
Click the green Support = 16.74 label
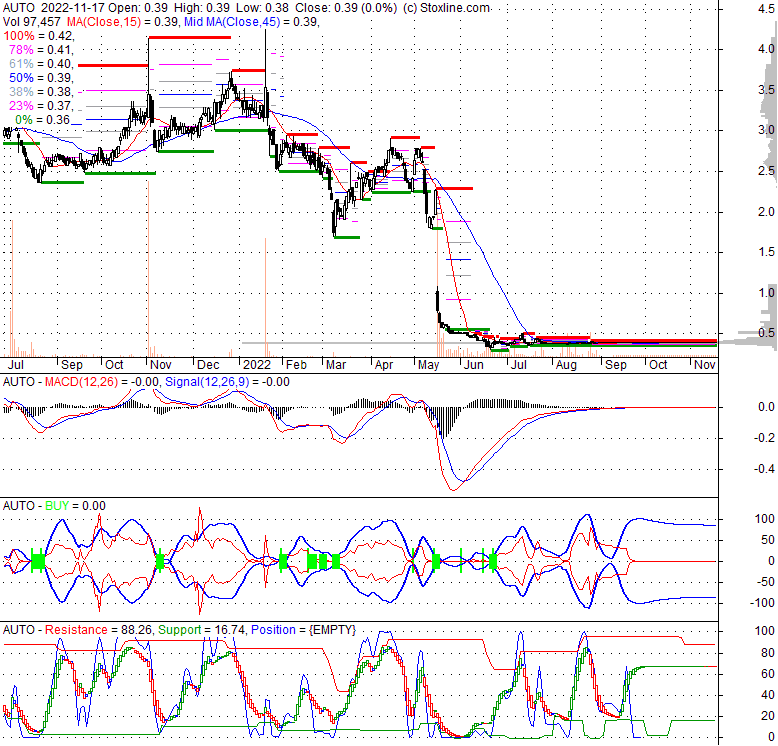pos(201,630)
